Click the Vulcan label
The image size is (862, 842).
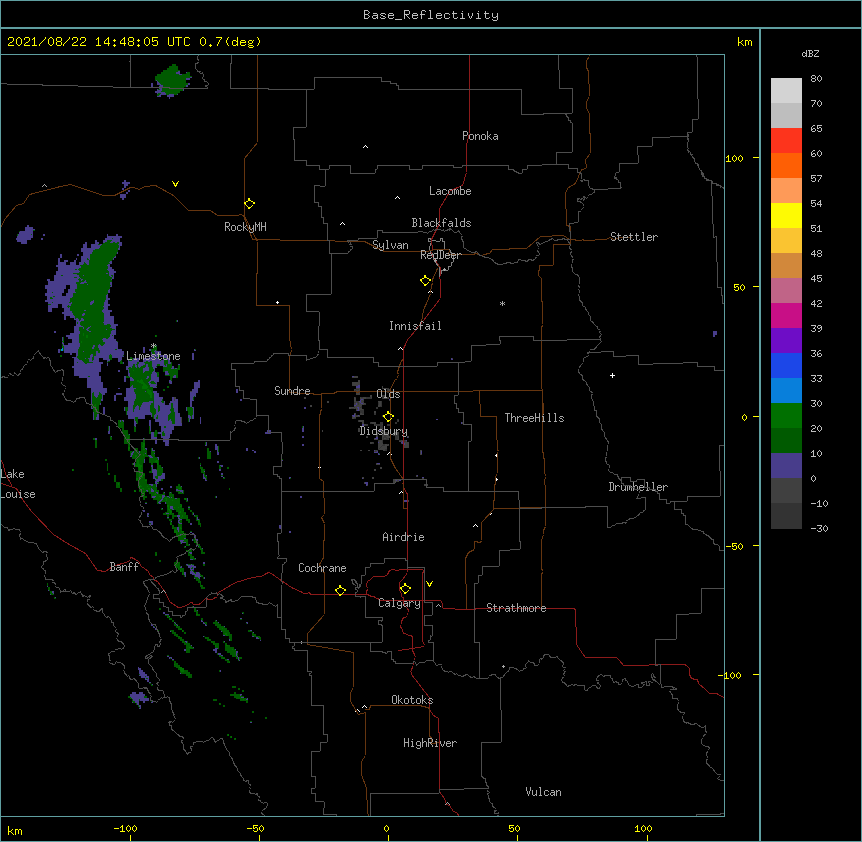click(543, 792)
